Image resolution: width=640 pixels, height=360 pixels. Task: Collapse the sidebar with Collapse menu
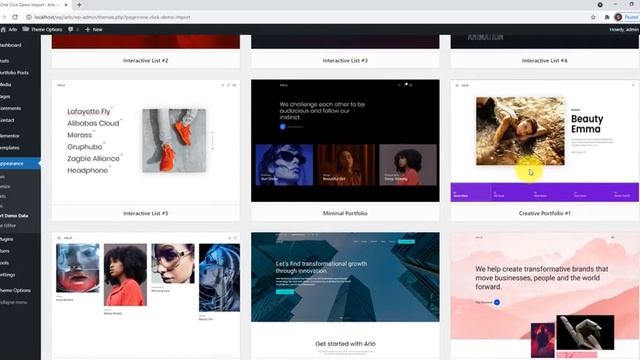pyautogui.click(x=14, y=302)
